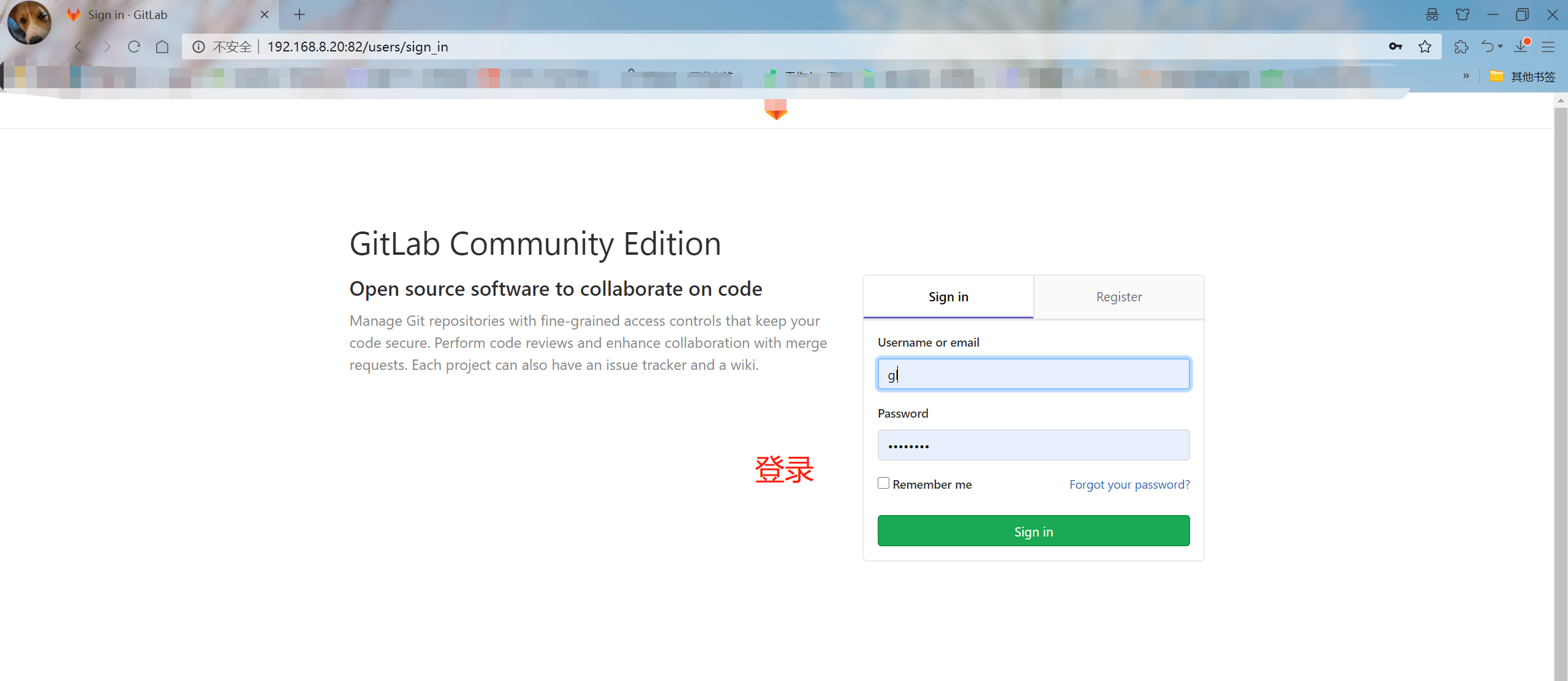Image resolution: width=1568 pixels, height=681 pixels.
Task: Click the address bar URL
Action: click(x=358, y=47)
